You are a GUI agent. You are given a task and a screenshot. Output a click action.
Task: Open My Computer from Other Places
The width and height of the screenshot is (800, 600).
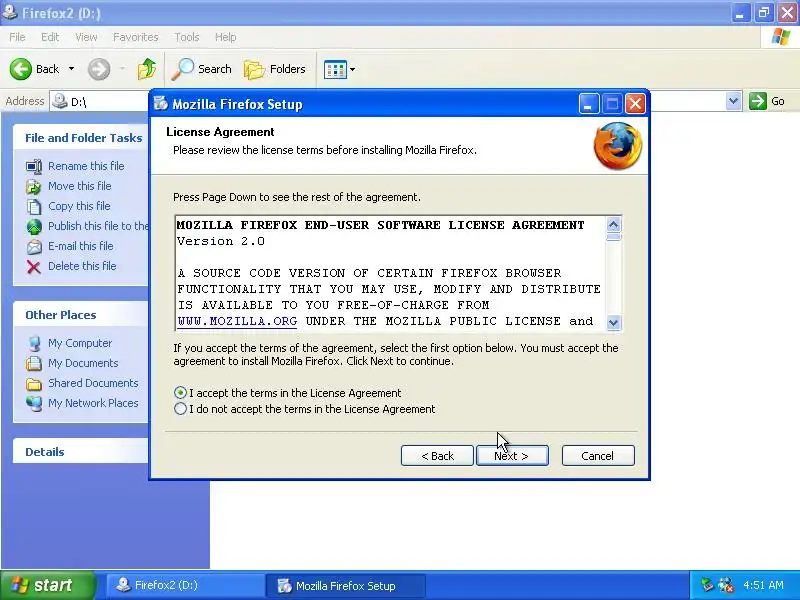pos(80,343)
